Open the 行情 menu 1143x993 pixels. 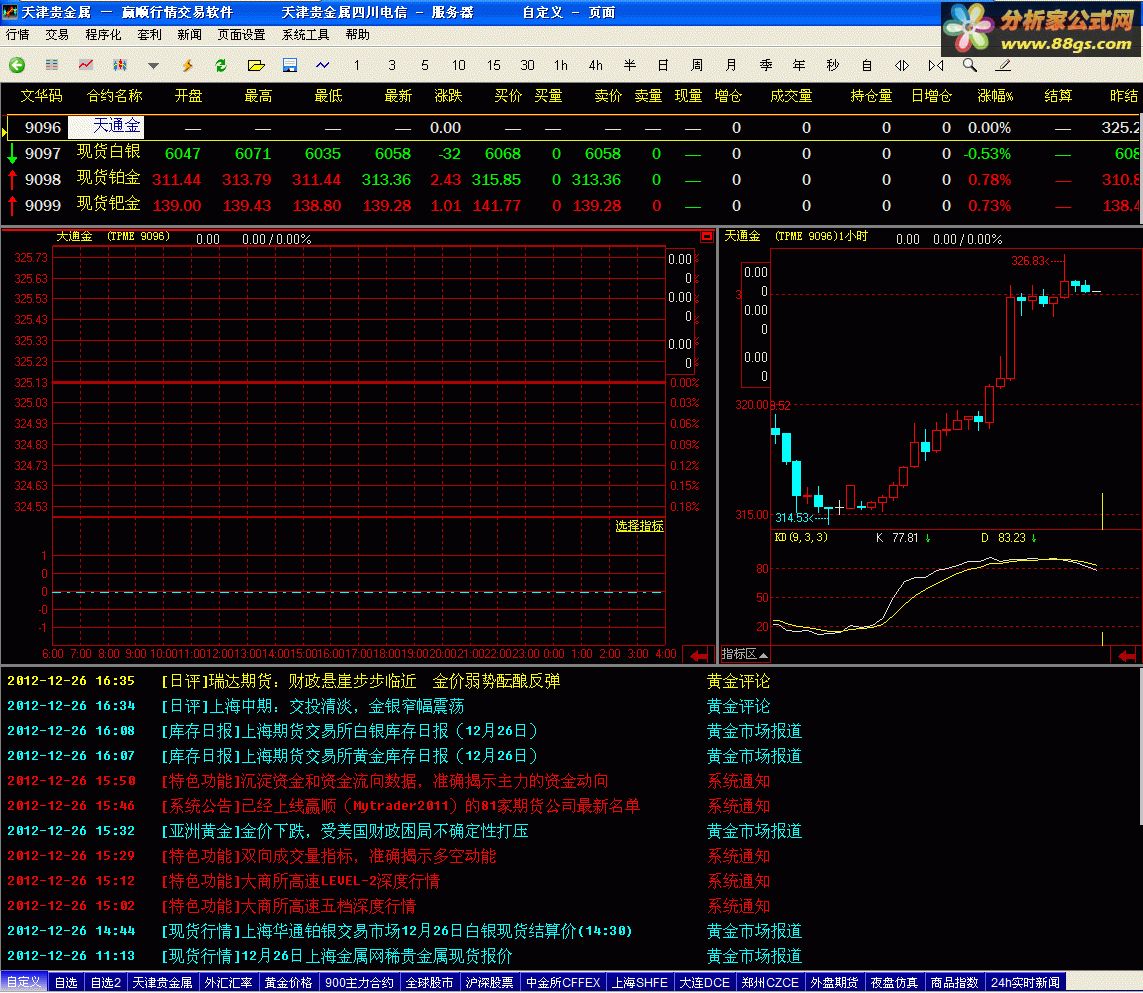(17, 34)
